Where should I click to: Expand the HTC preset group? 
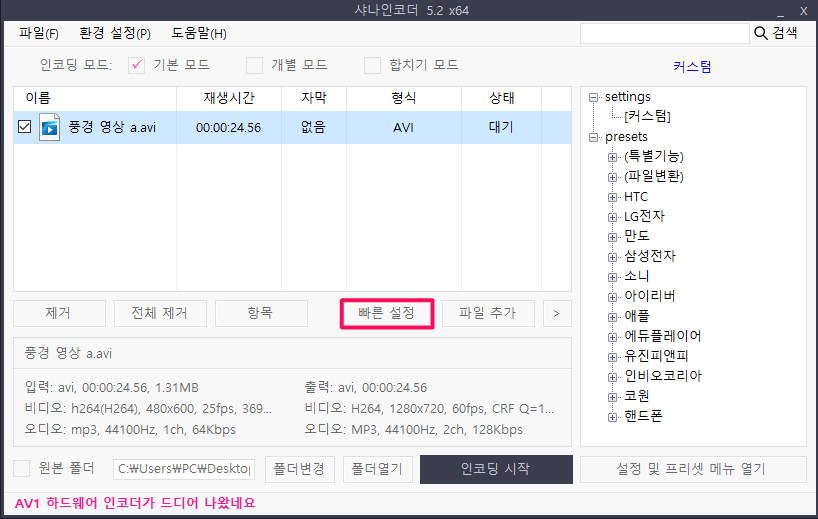coord(612,197)
